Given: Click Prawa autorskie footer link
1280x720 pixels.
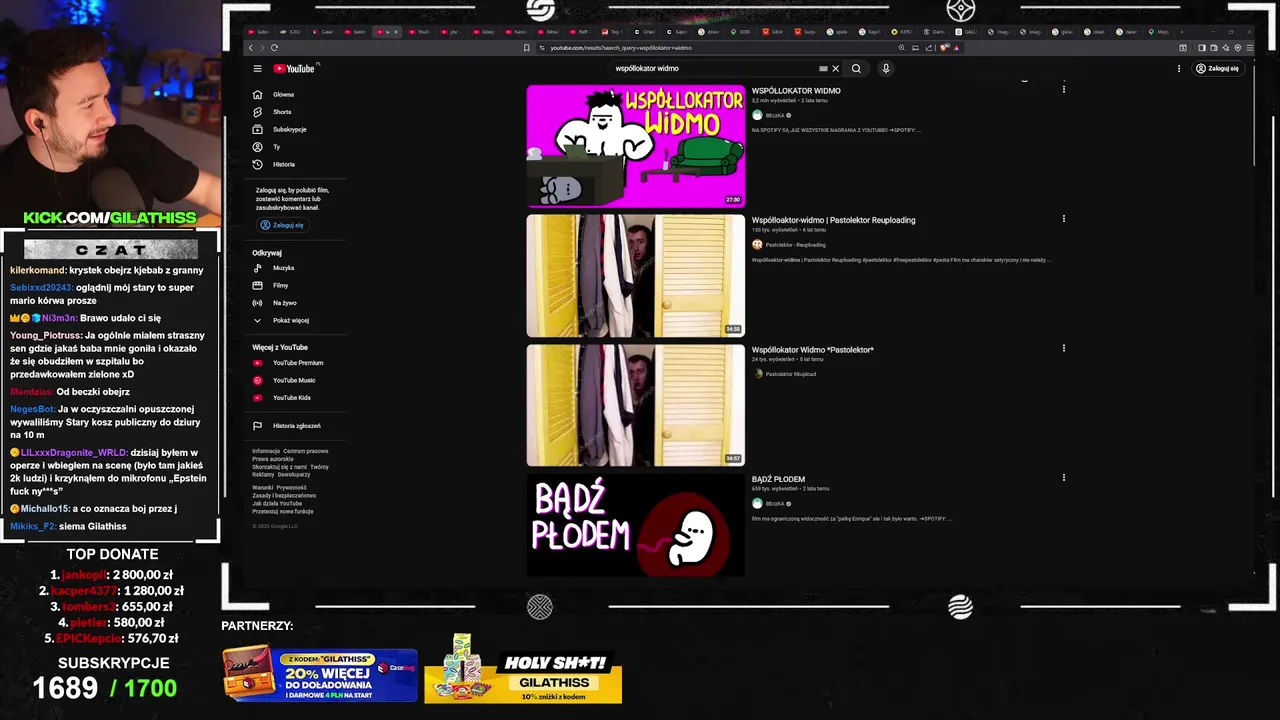Looking at the screenshot, I should (x=272, y=459).
